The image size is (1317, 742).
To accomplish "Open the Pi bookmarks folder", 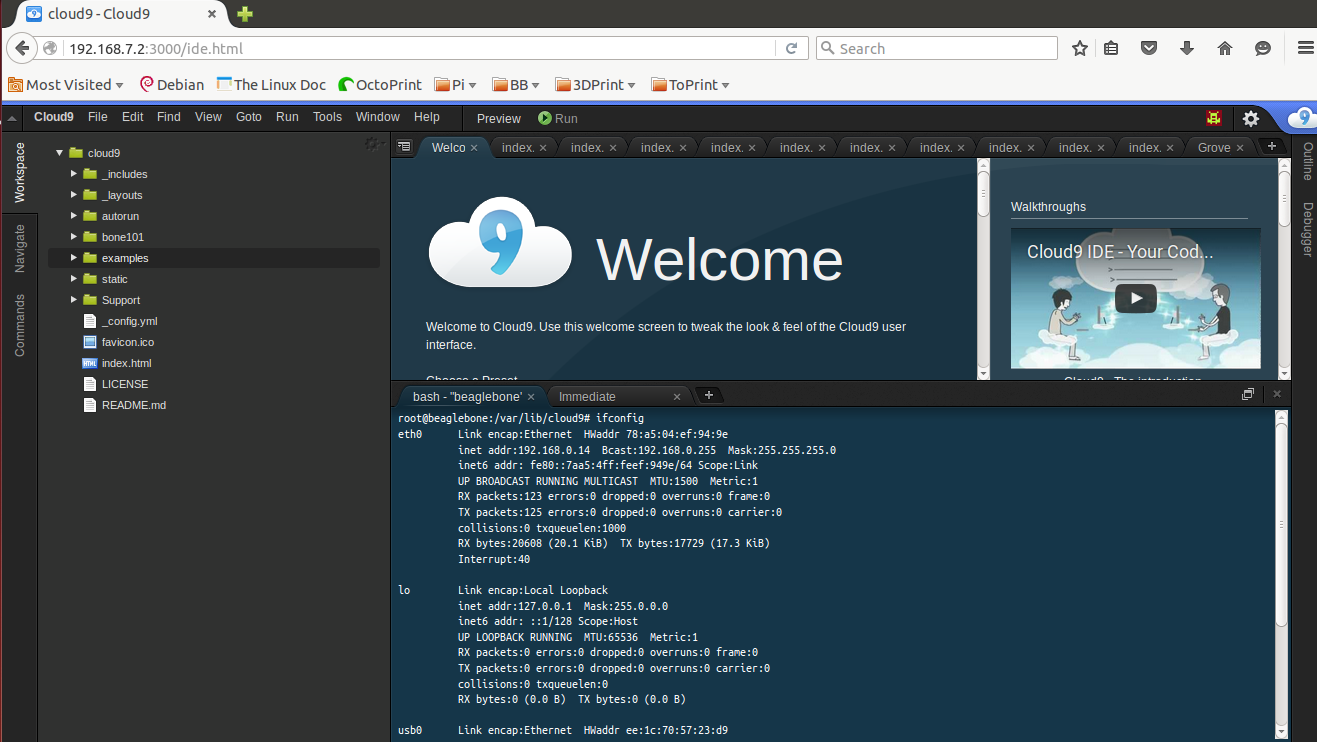I will pos(457,85).
